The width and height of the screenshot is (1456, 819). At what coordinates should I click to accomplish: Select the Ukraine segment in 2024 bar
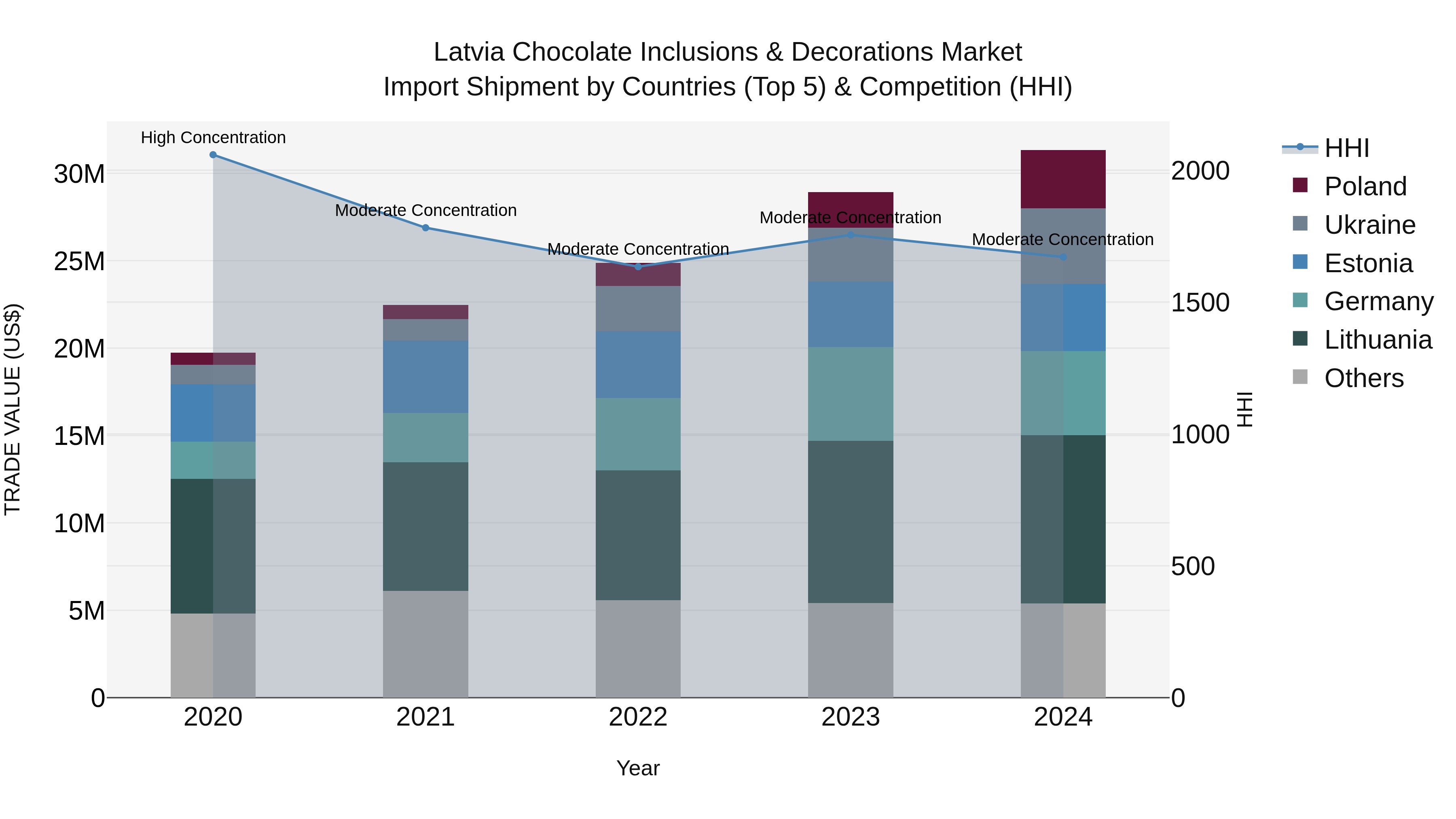pyautogui.click(x=1063, y=246)
